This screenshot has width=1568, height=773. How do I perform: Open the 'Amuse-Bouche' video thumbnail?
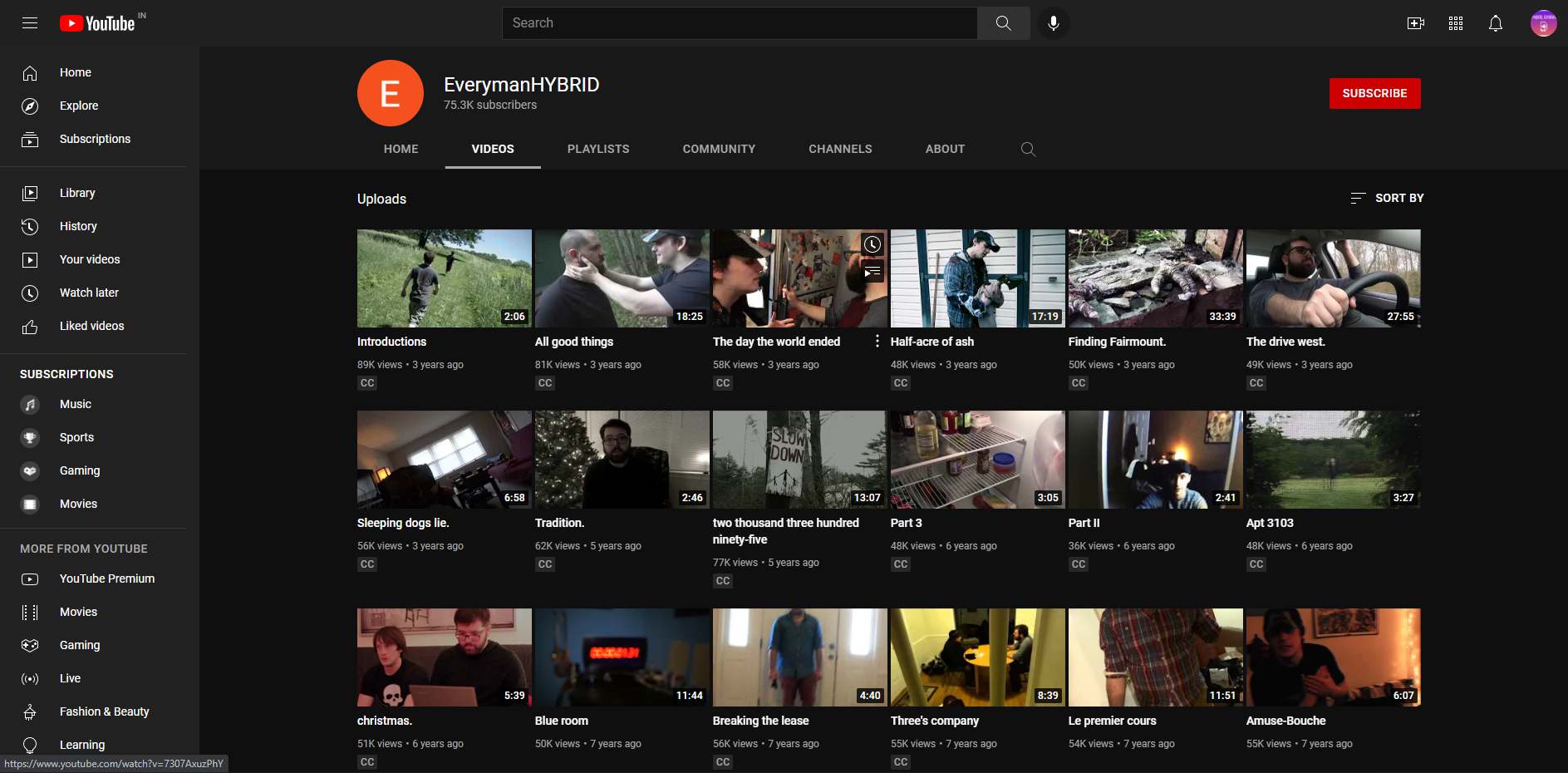click(x=1334, y=657)
